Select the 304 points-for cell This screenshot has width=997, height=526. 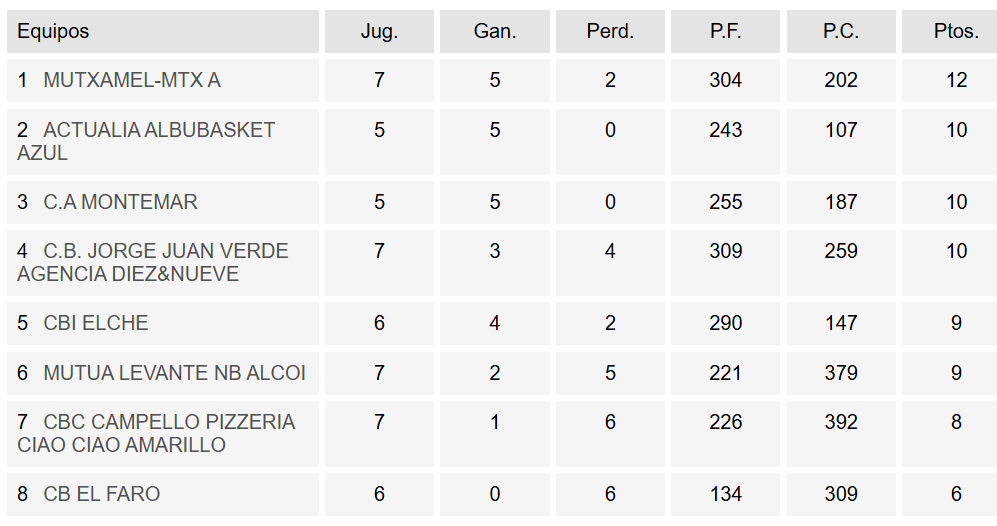725,80
